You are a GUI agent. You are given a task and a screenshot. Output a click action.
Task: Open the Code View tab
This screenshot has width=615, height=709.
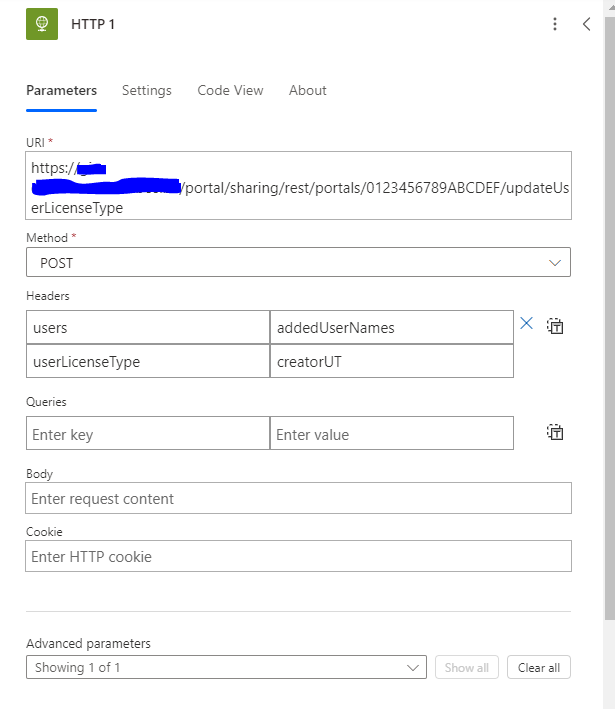(230, 90)
